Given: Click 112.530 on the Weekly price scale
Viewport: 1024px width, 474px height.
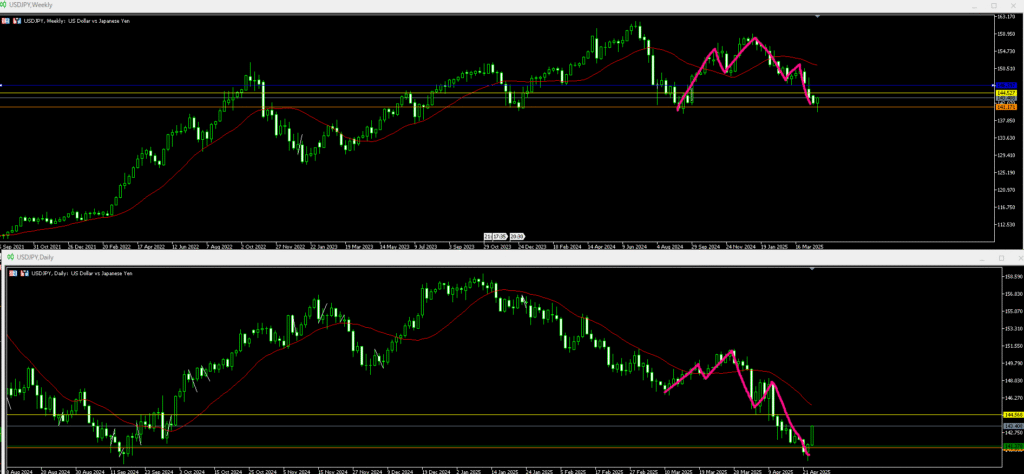Looking at the screenshot, I should click(1006, 225).
